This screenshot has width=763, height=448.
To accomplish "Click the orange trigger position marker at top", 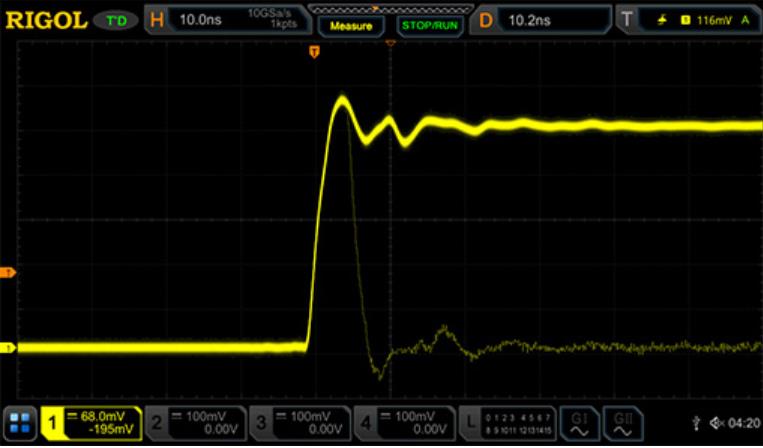I will click(314, 51).
